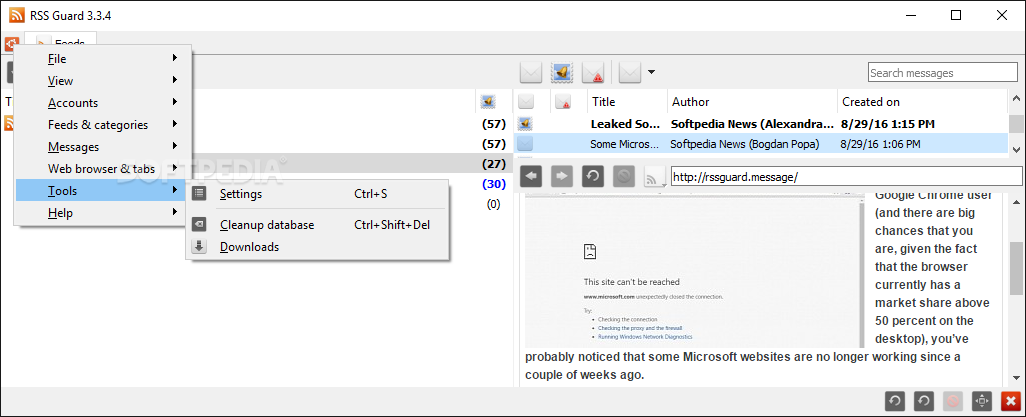Click refresh icon beside the disabled stop icon
Screen dimensions: 1026x417
click(923, 401)
